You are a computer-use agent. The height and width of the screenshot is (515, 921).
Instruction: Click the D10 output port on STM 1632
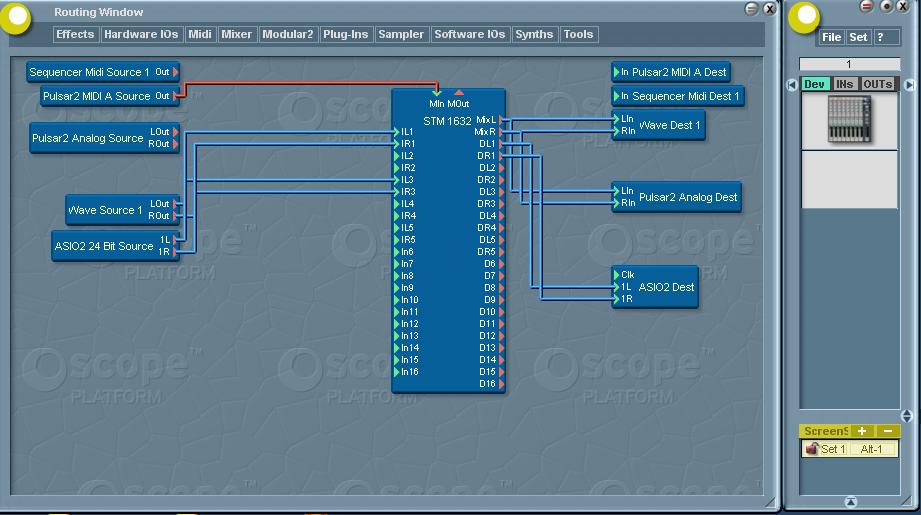(x=501, y=312)
